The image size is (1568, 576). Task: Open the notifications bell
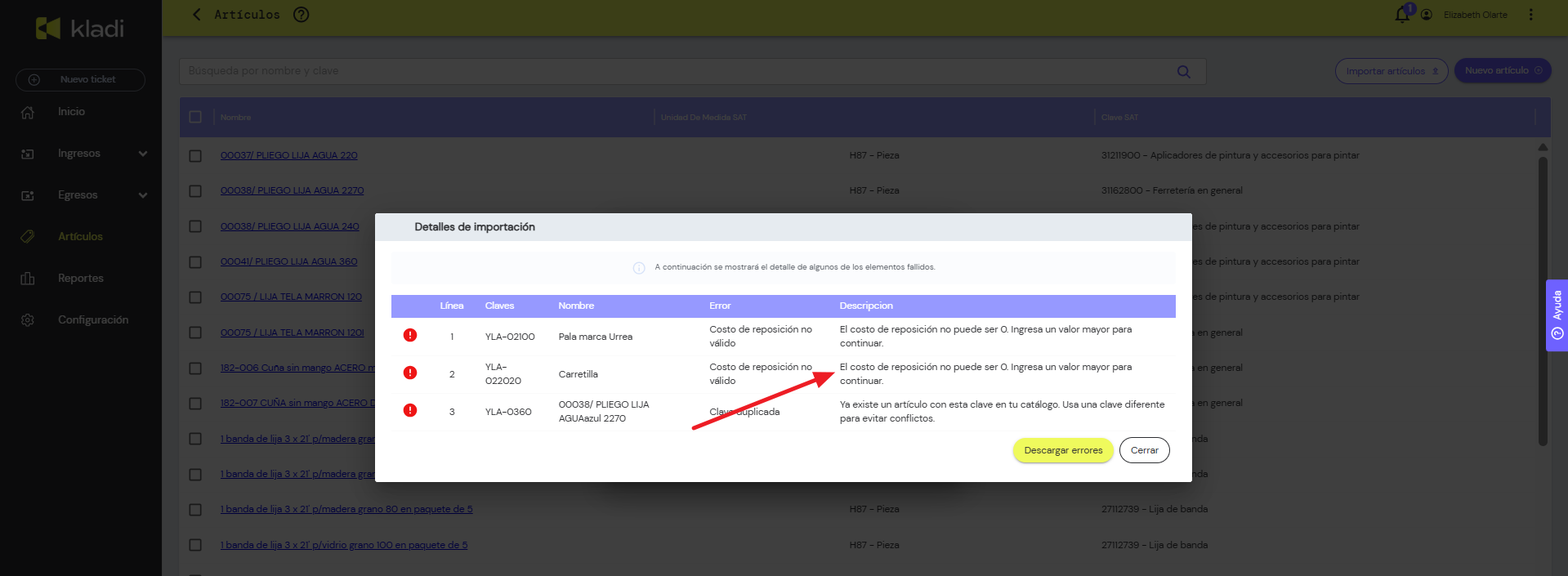point(1403,15)
